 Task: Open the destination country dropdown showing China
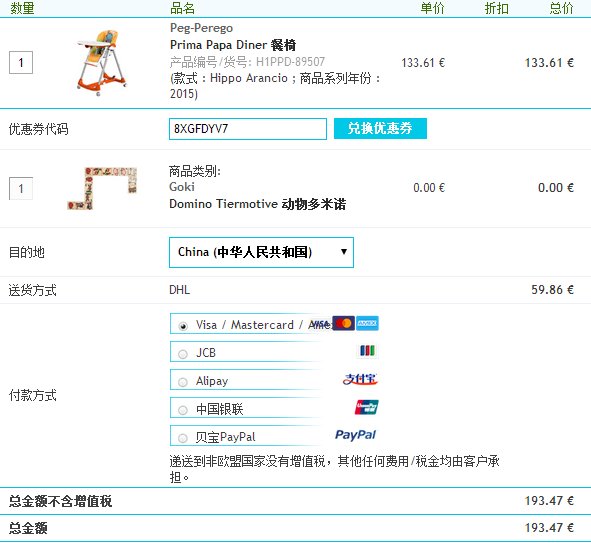261,252
